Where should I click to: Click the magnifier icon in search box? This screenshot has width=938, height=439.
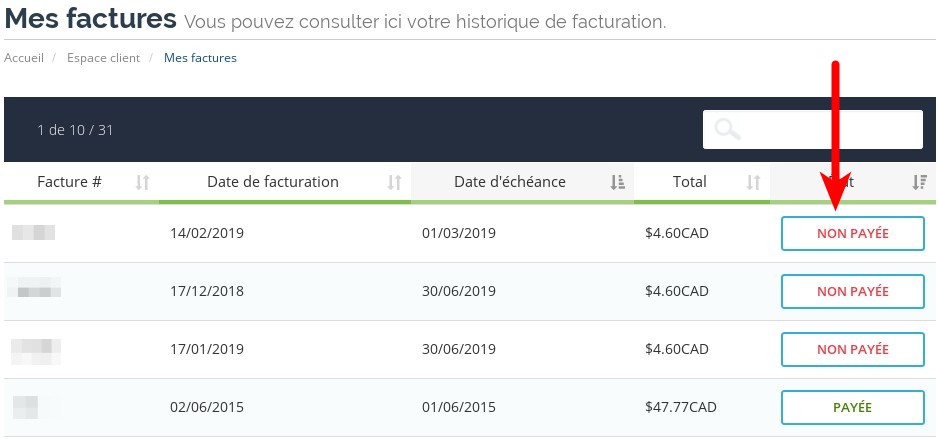click(727, 129)
